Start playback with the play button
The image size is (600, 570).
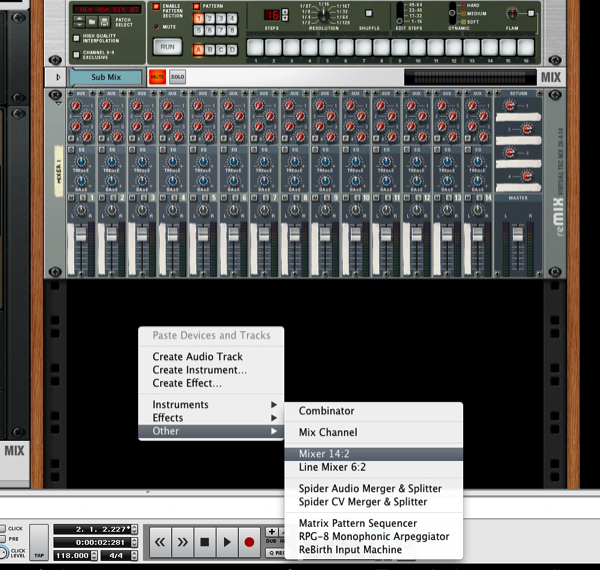227,542
